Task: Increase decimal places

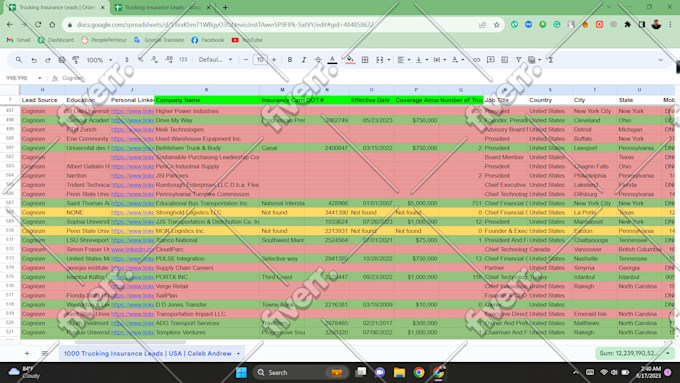Action: pos(169,60)
